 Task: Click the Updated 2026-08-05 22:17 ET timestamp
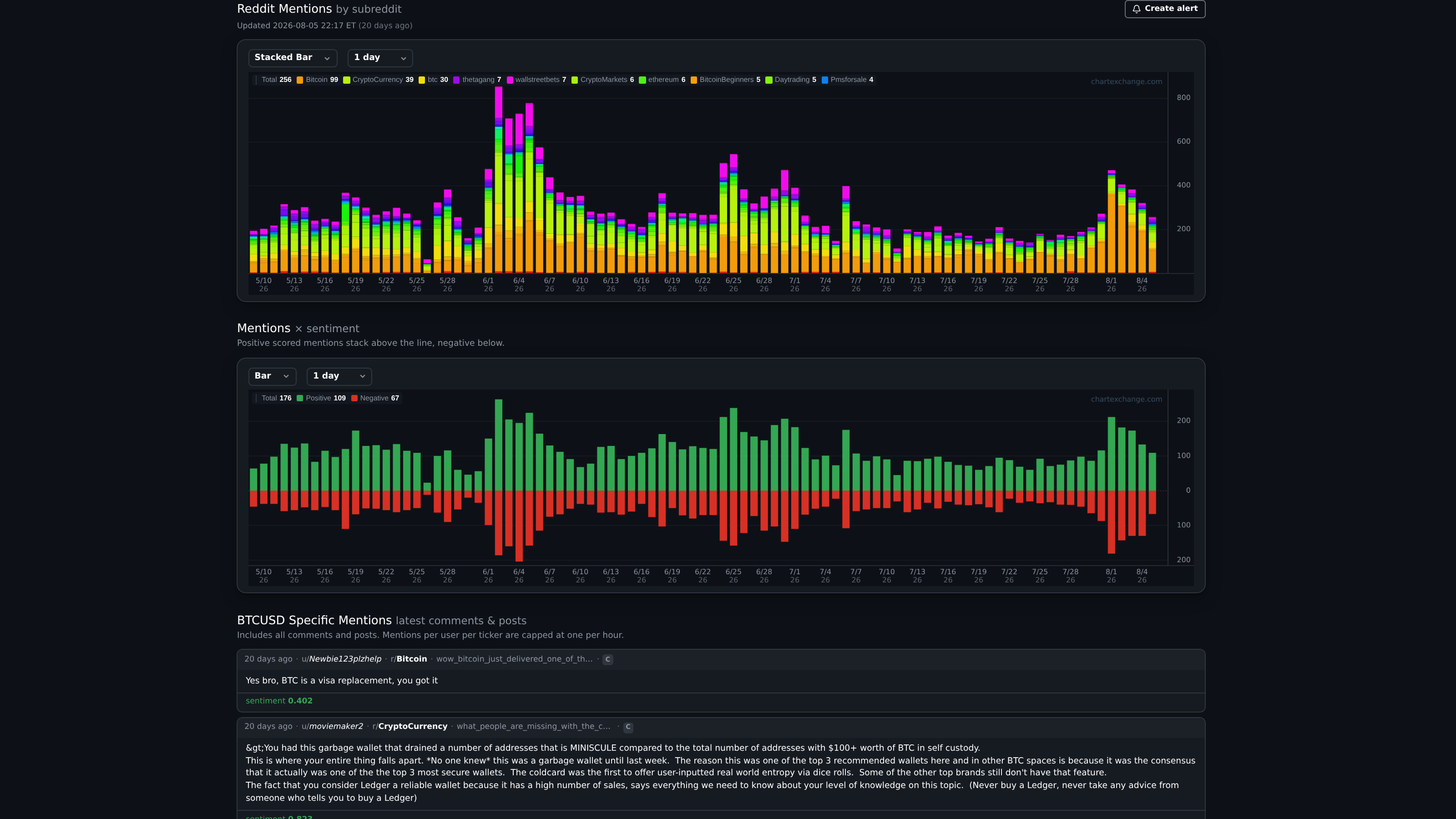[x=296, y=26]
